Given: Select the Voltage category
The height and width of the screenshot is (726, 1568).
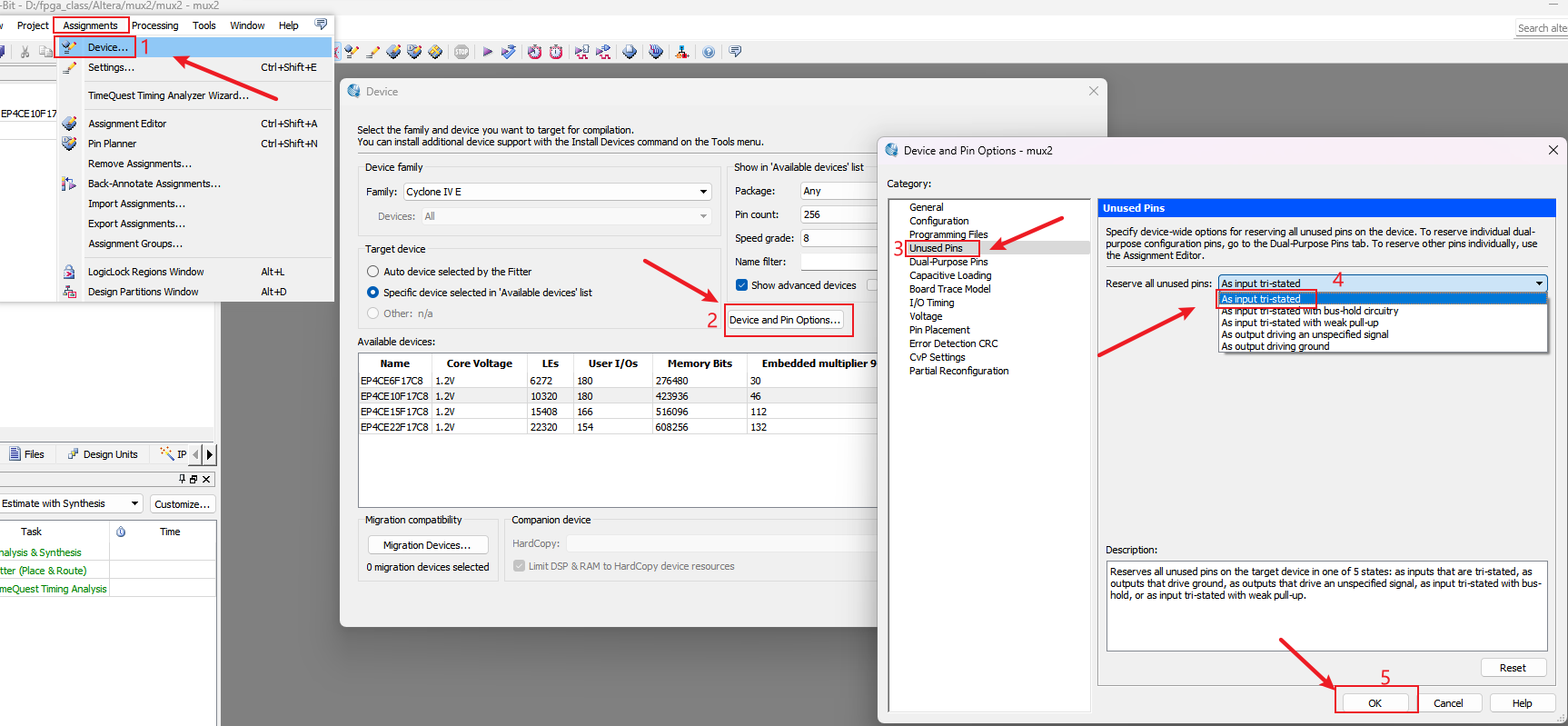Looking at the screenshot, I should 926,316.
